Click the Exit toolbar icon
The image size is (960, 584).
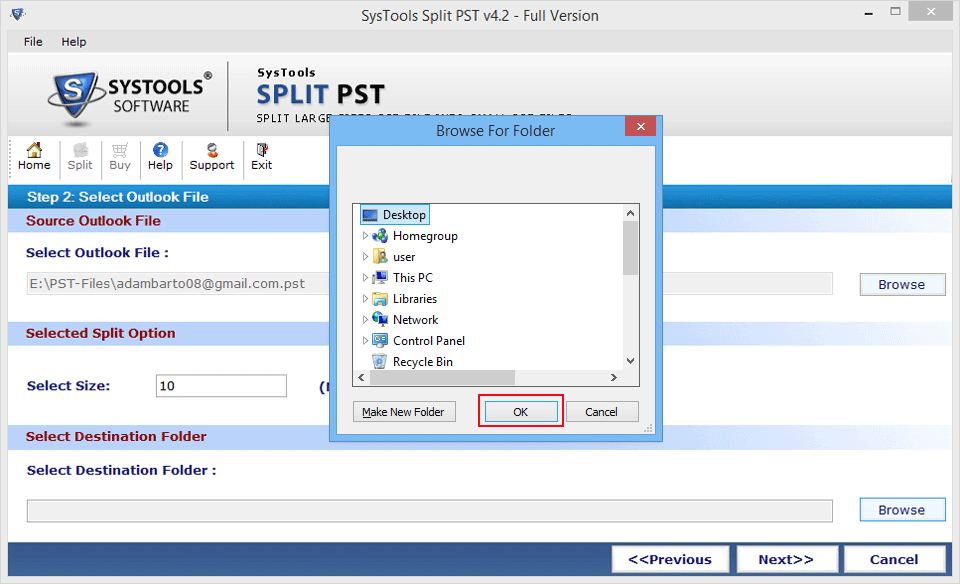pyautogui.click(x=262, y=156)
